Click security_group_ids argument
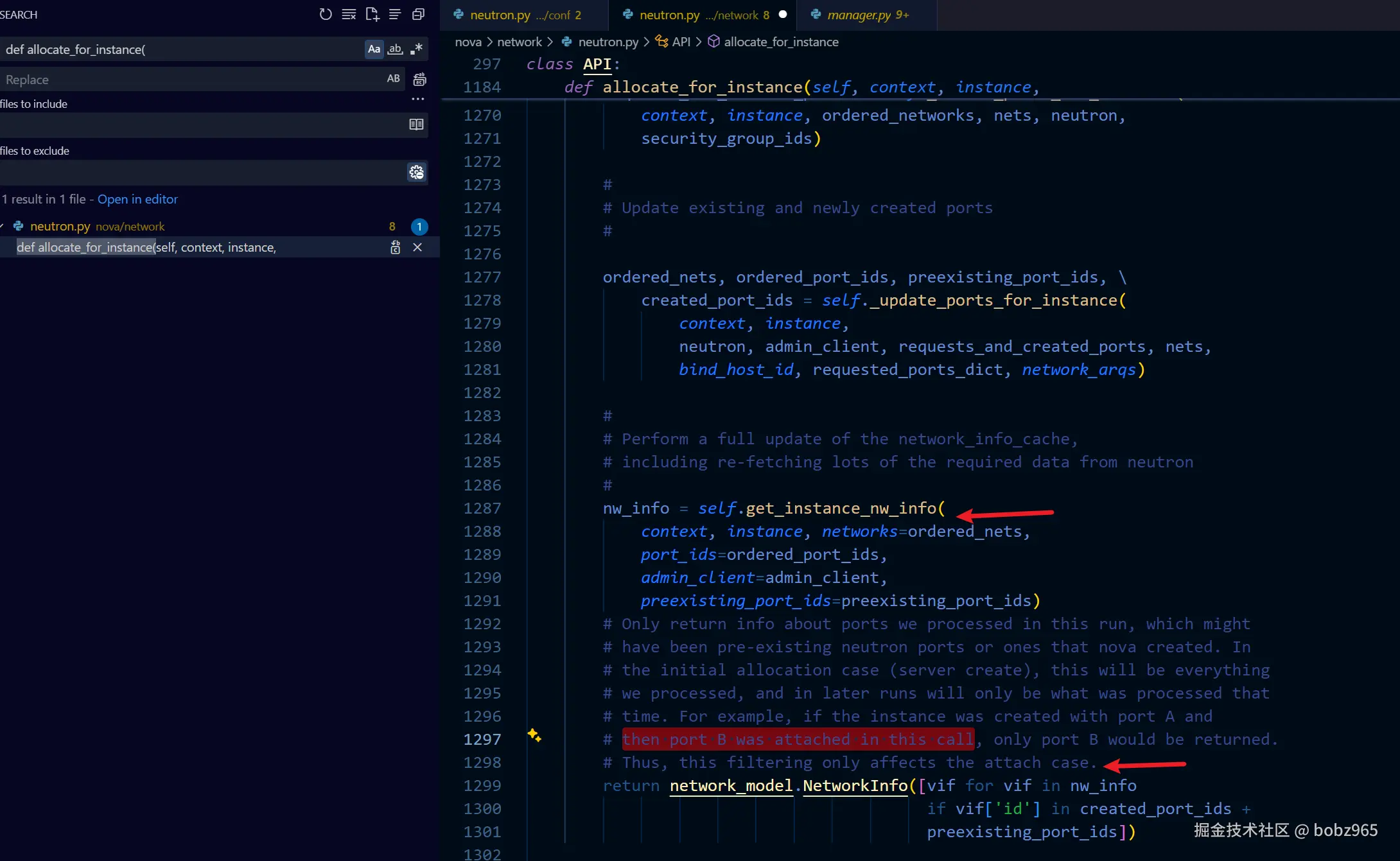The width and height of the screenshot is (1400, 861). (726, 139)
